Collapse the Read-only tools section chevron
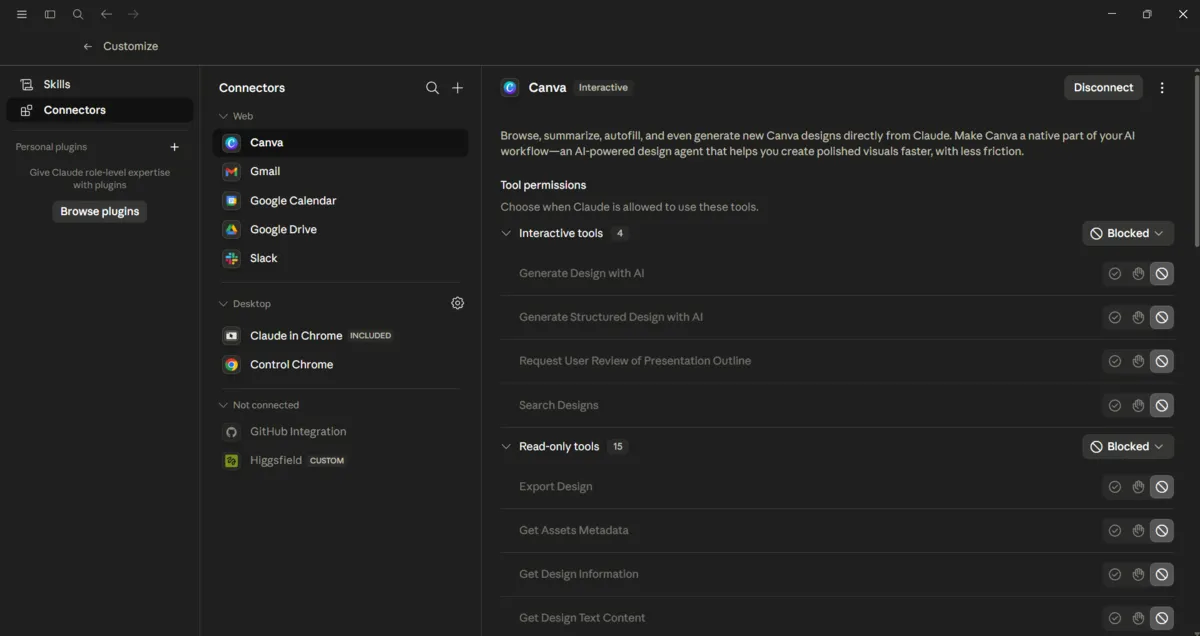The image size is (1200, 636). point(506,447)
